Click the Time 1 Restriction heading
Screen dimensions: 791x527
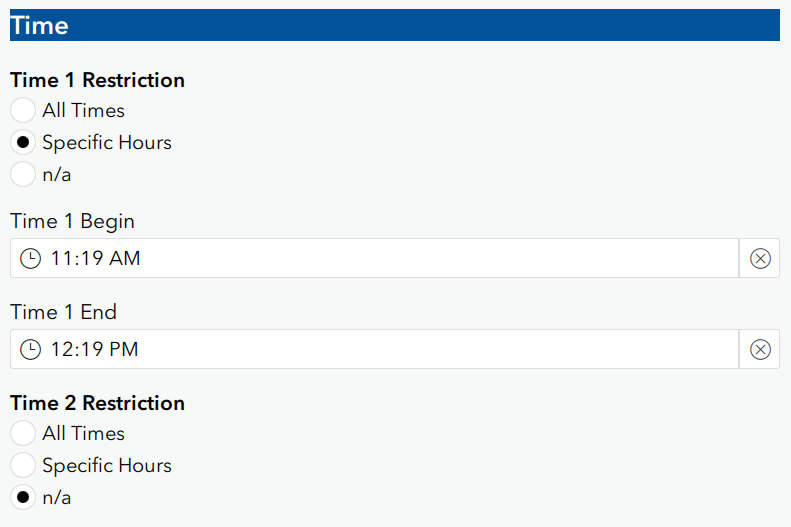coord(97,80)
